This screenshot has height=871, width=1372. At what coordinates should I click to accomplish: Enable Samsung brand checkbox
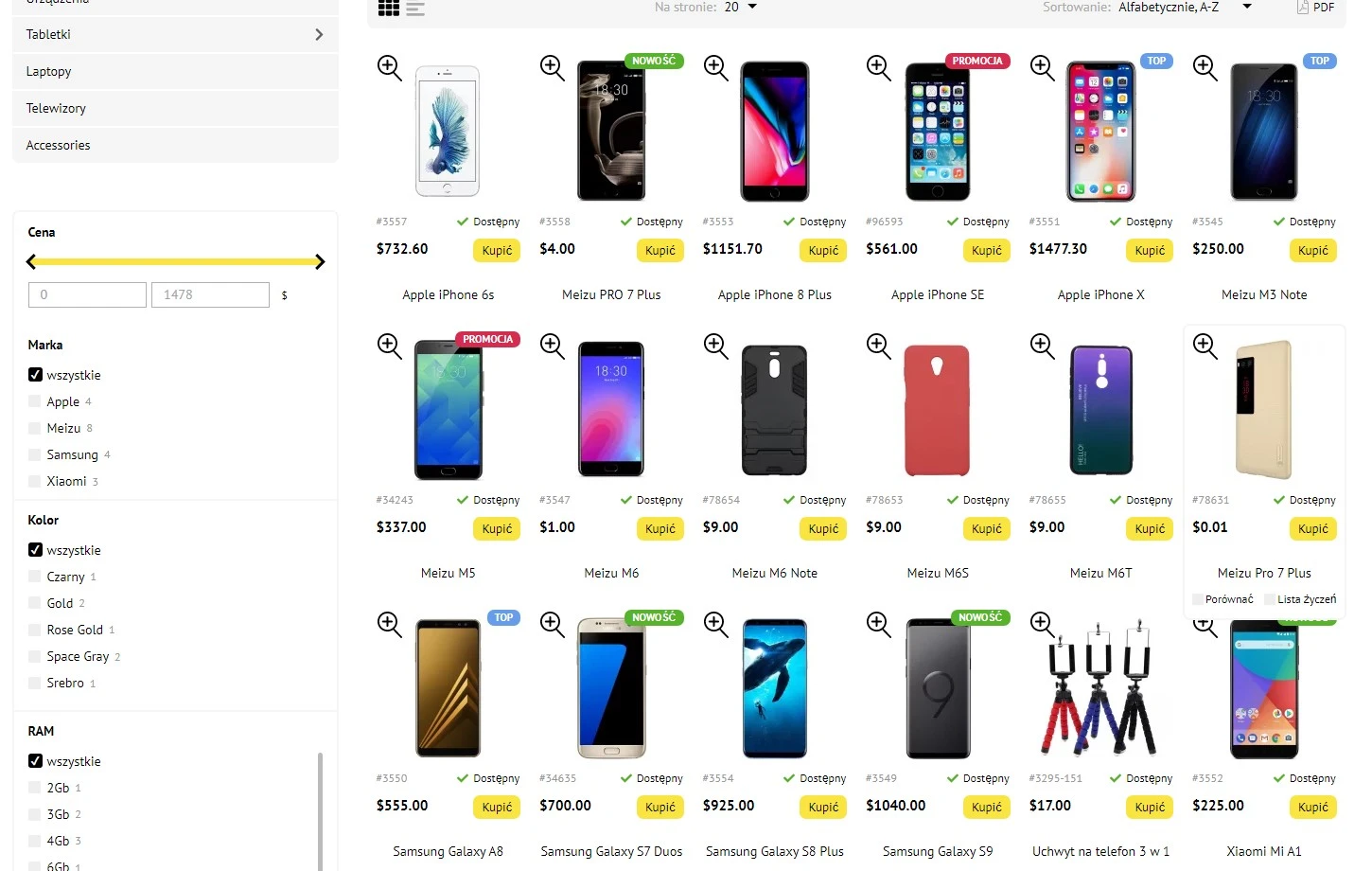pos(35,454)
